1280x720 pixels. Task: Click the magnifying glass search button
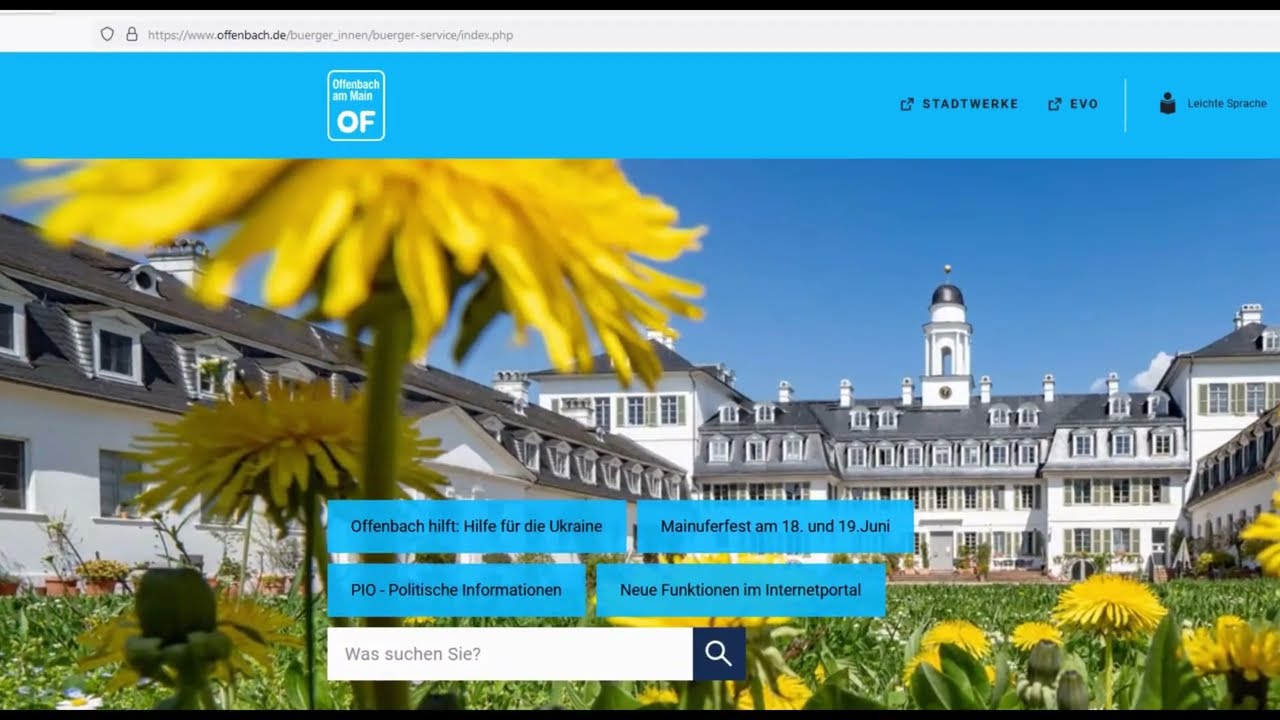719,654
